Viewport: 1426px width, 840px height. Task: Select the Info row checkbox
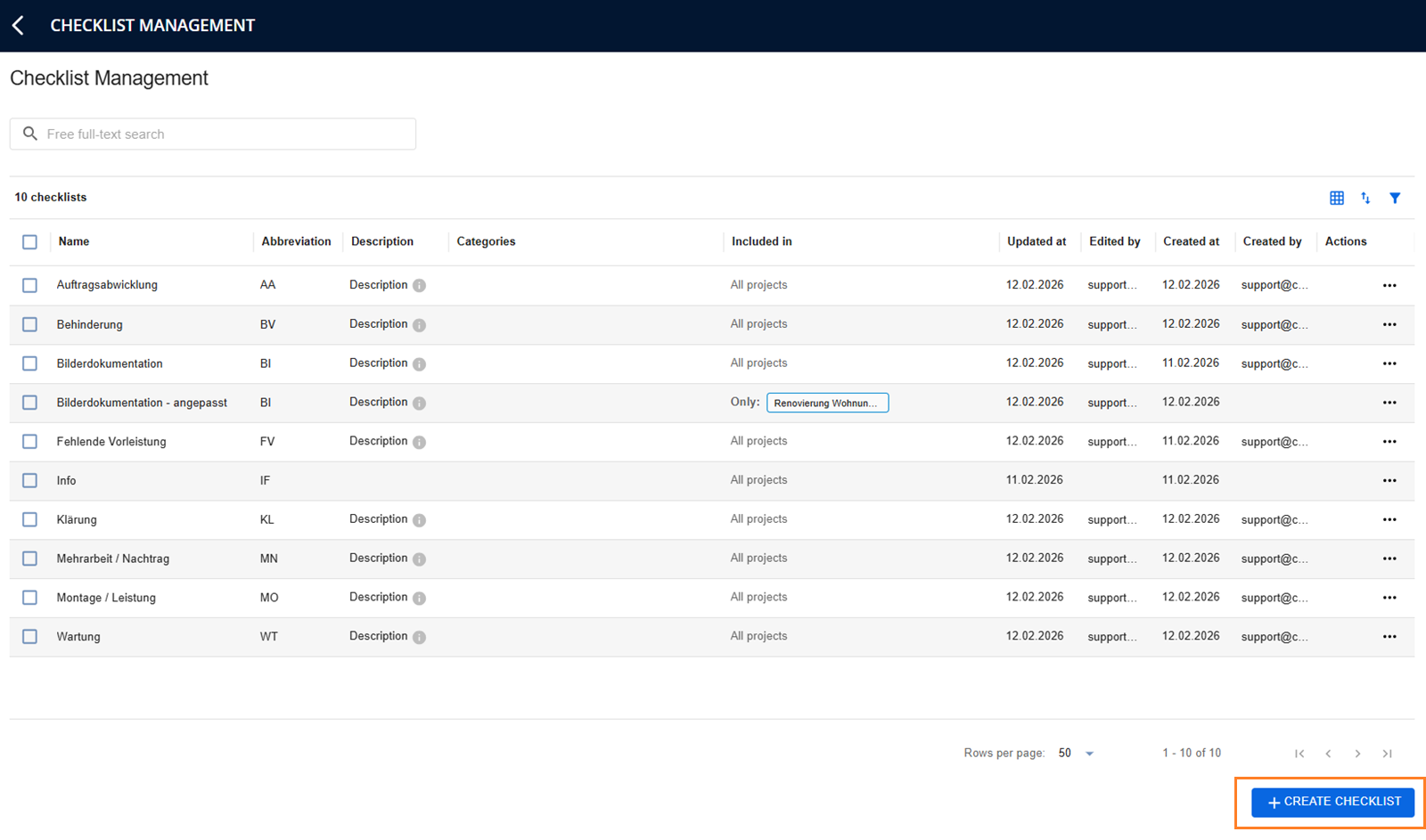29,480
